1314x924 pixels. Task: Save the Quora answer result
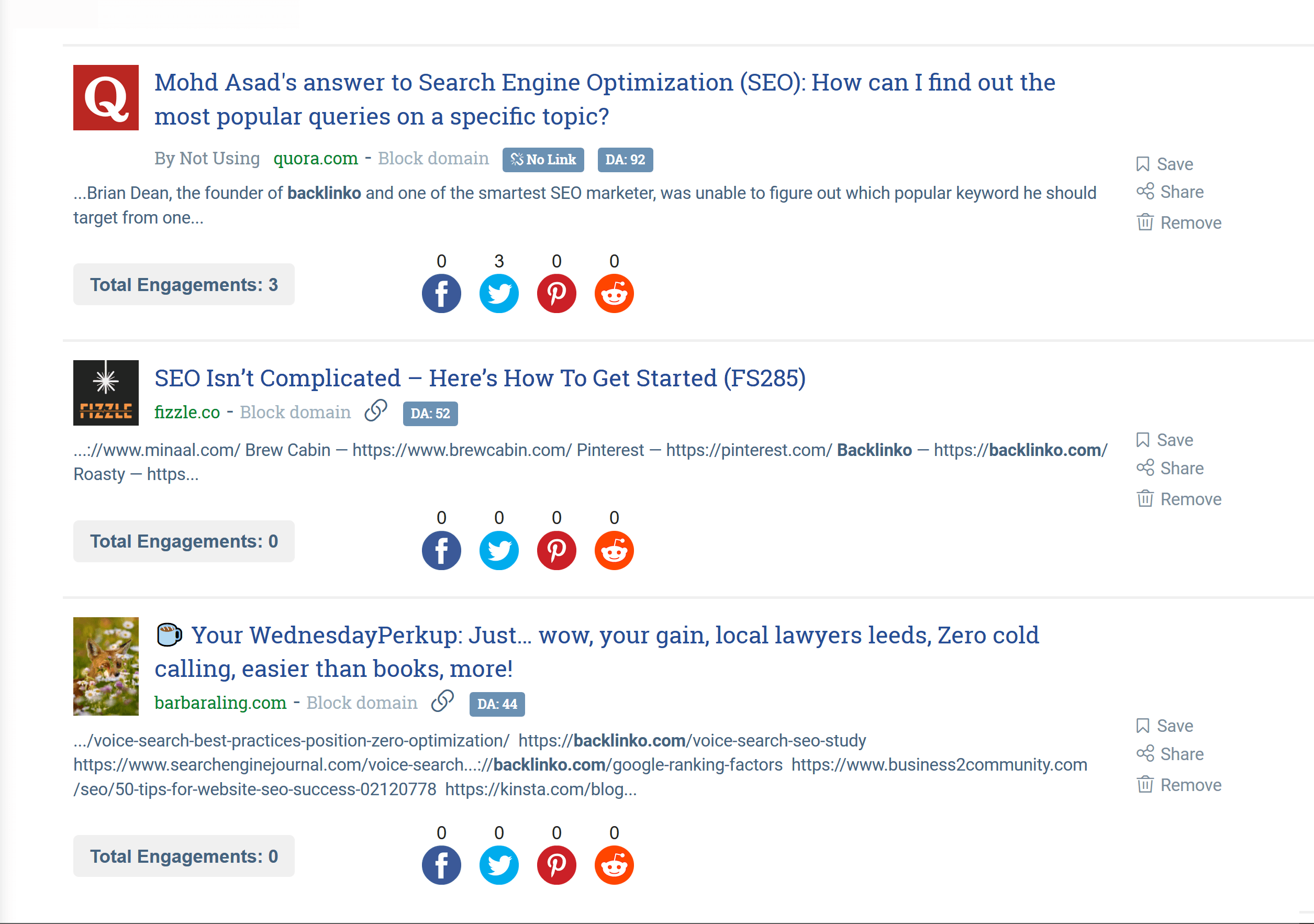pyautogui.click(x=1165, y=164)
